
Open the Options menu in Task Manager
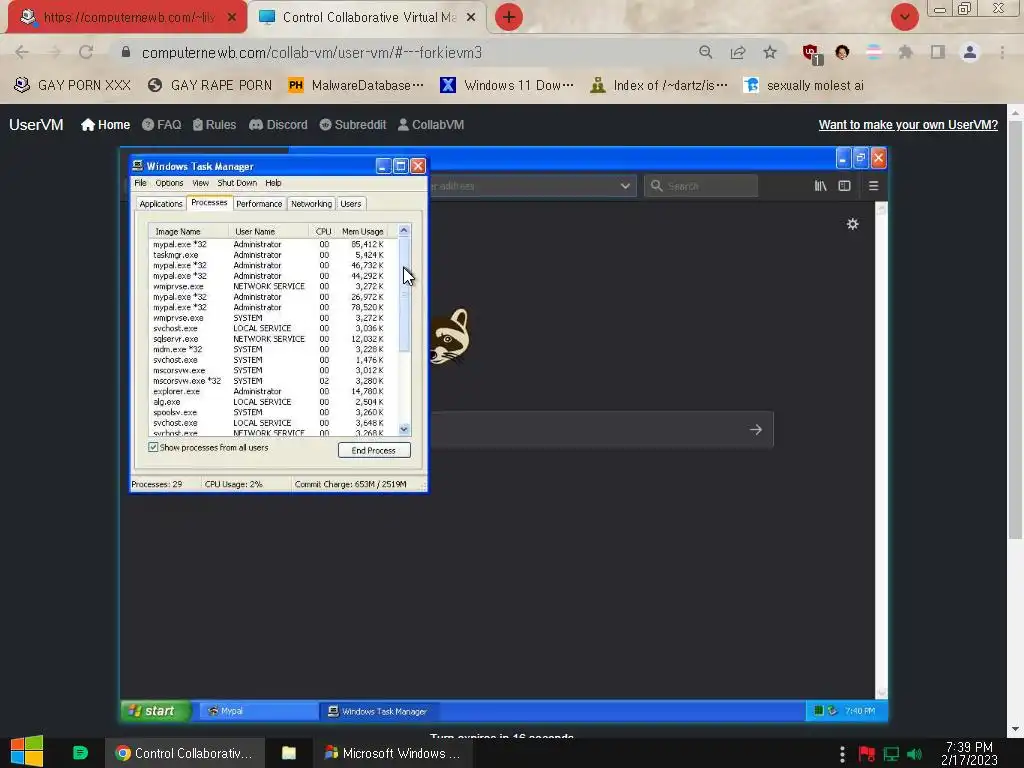click(169, 183)
